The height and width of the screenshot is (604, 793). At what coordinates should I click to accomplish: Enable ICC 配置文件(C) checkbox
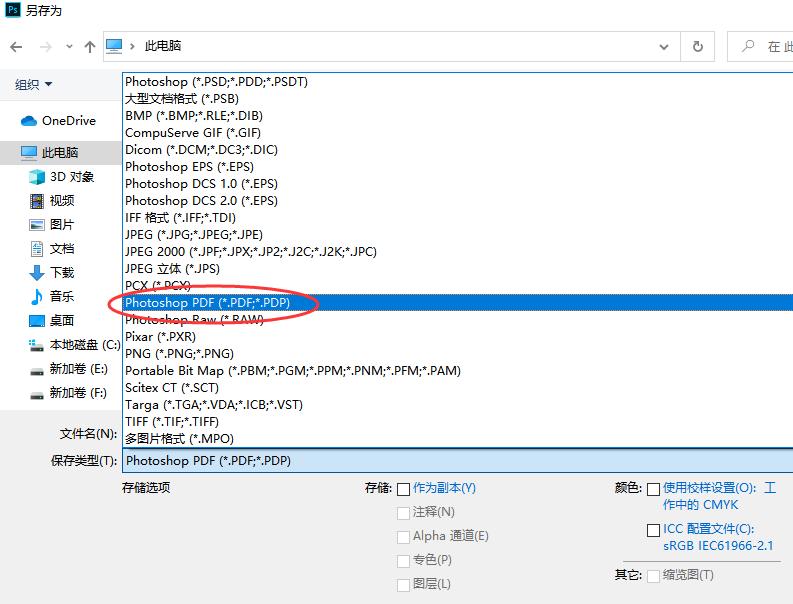click(653, 530)
